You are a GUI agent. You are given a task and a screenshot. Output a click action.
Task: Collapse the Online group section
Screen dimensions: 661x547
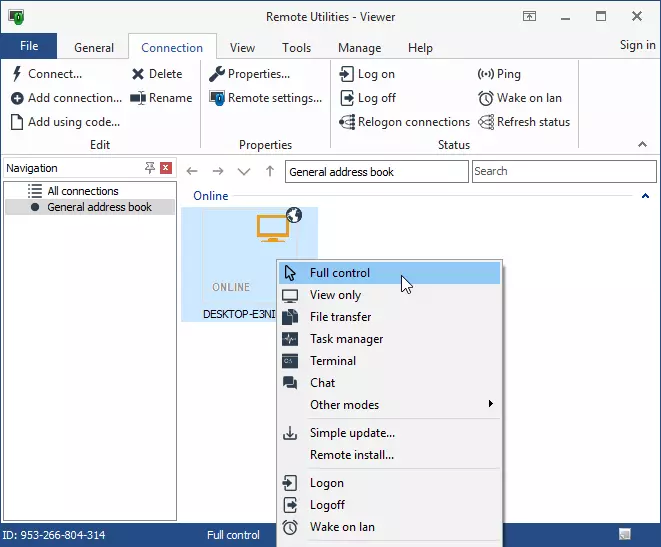[645, 196]
